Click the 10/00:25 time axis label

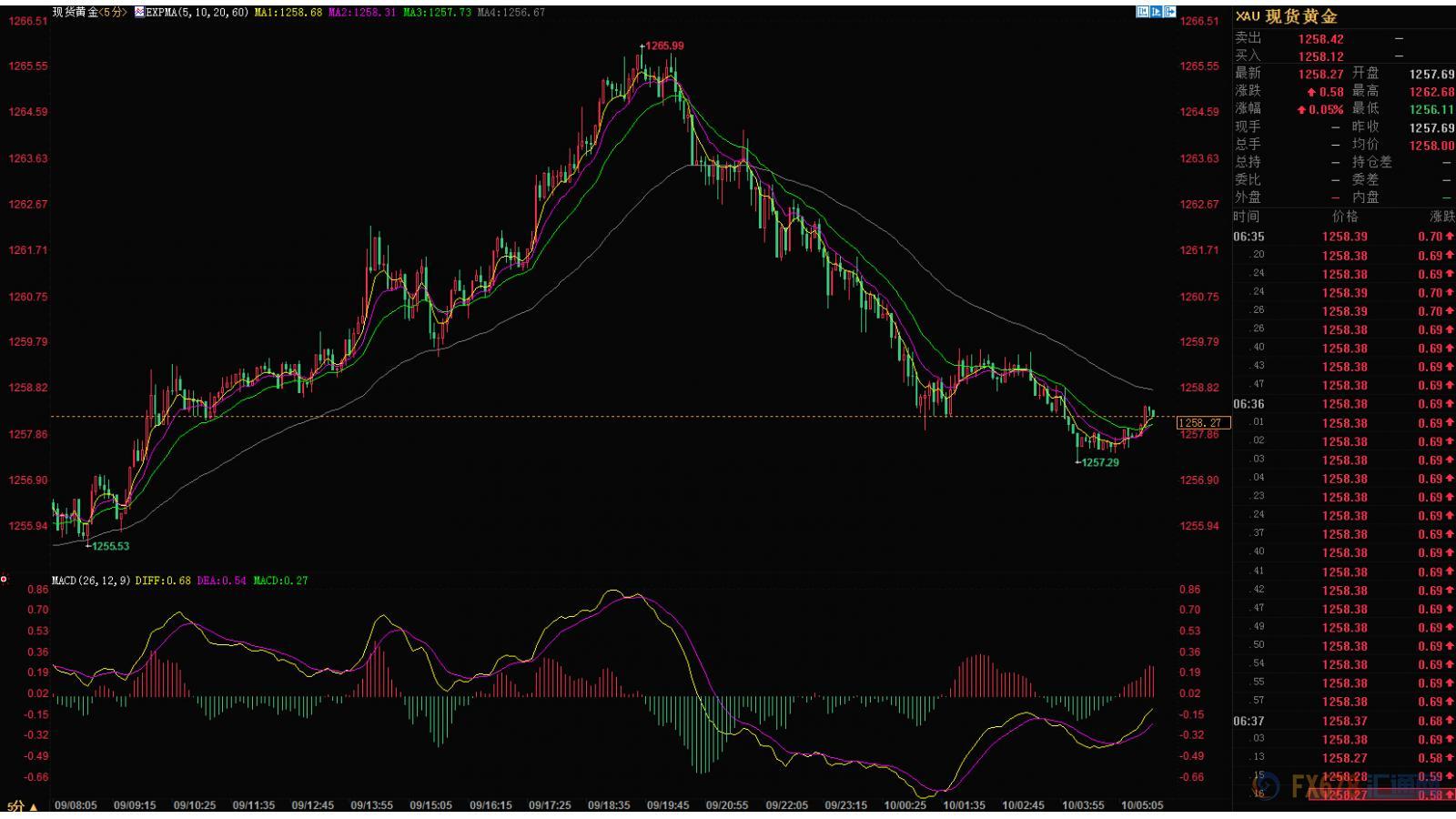click(x=905, y=805)
